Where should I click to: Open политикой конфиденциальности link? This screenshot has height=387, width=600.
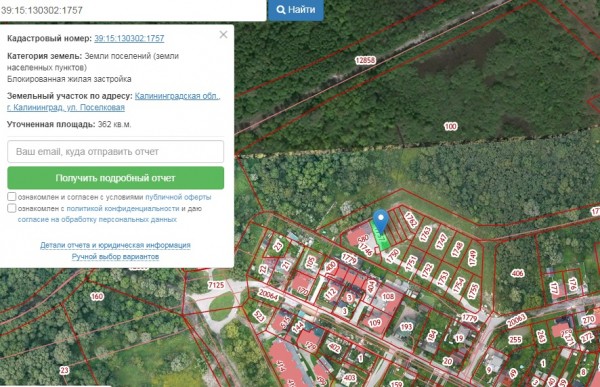point(123,209)
